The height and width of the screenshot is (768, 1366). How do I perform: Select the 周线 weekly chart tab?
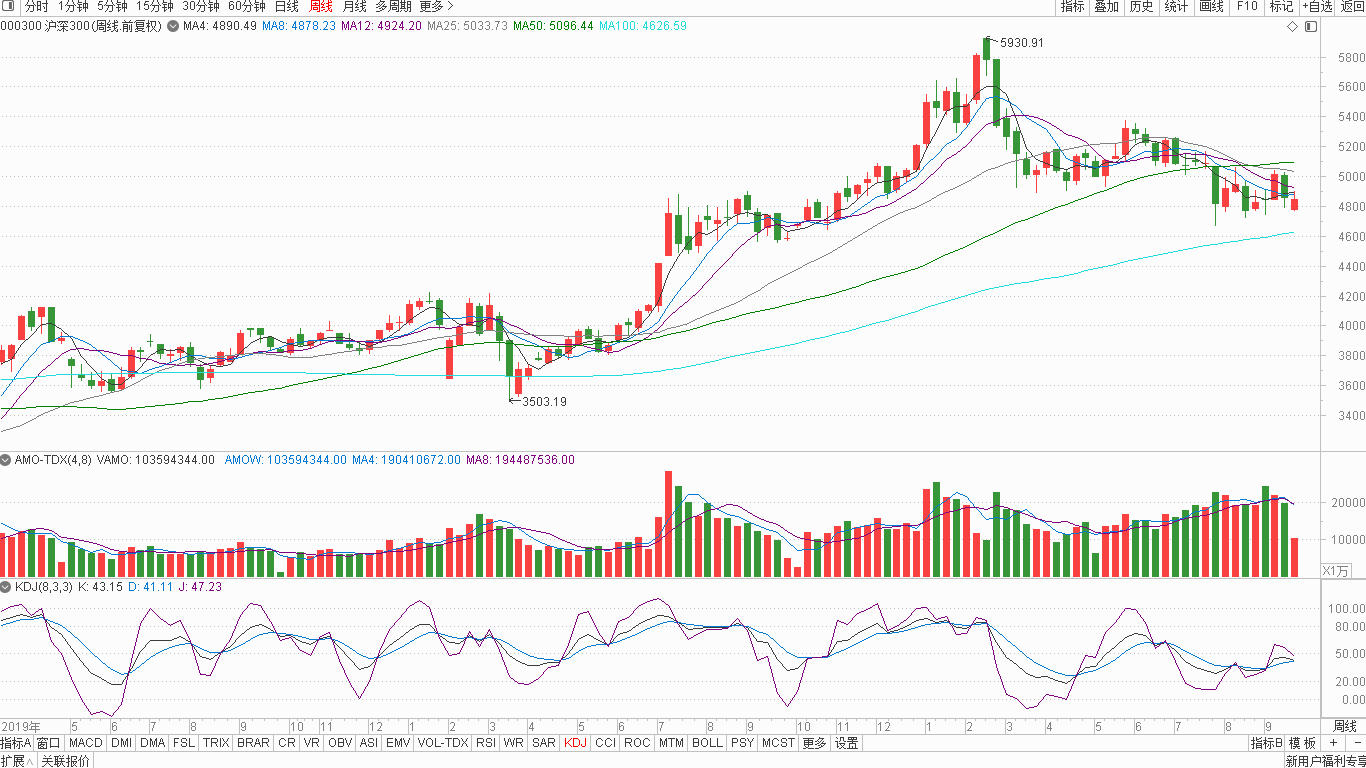(x=320, y=6)
